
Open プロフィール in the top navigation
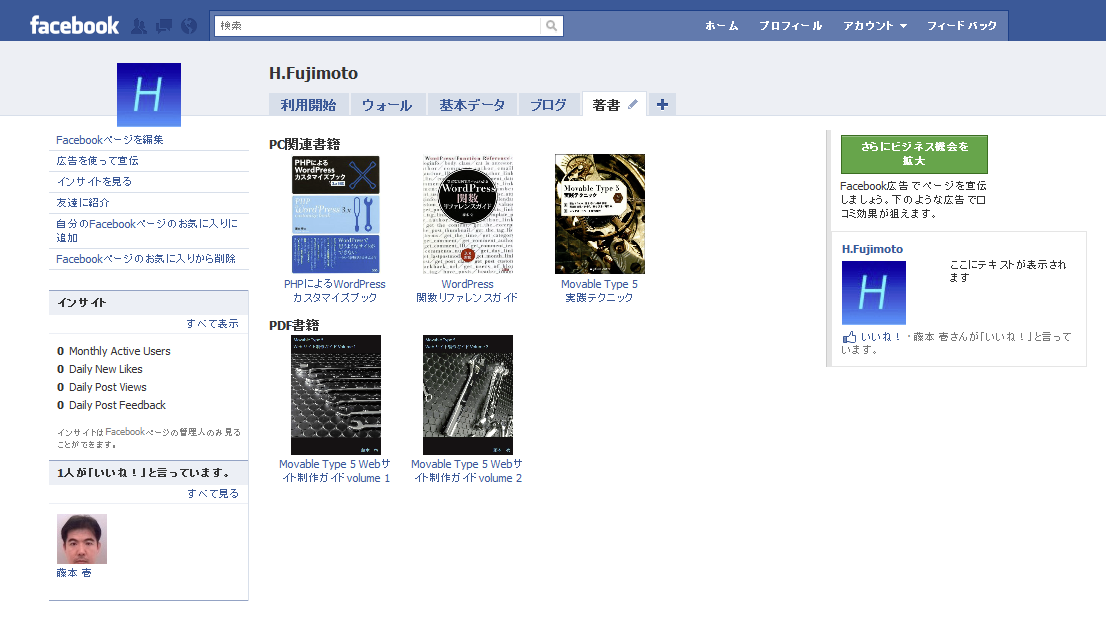tap(790, 25)
